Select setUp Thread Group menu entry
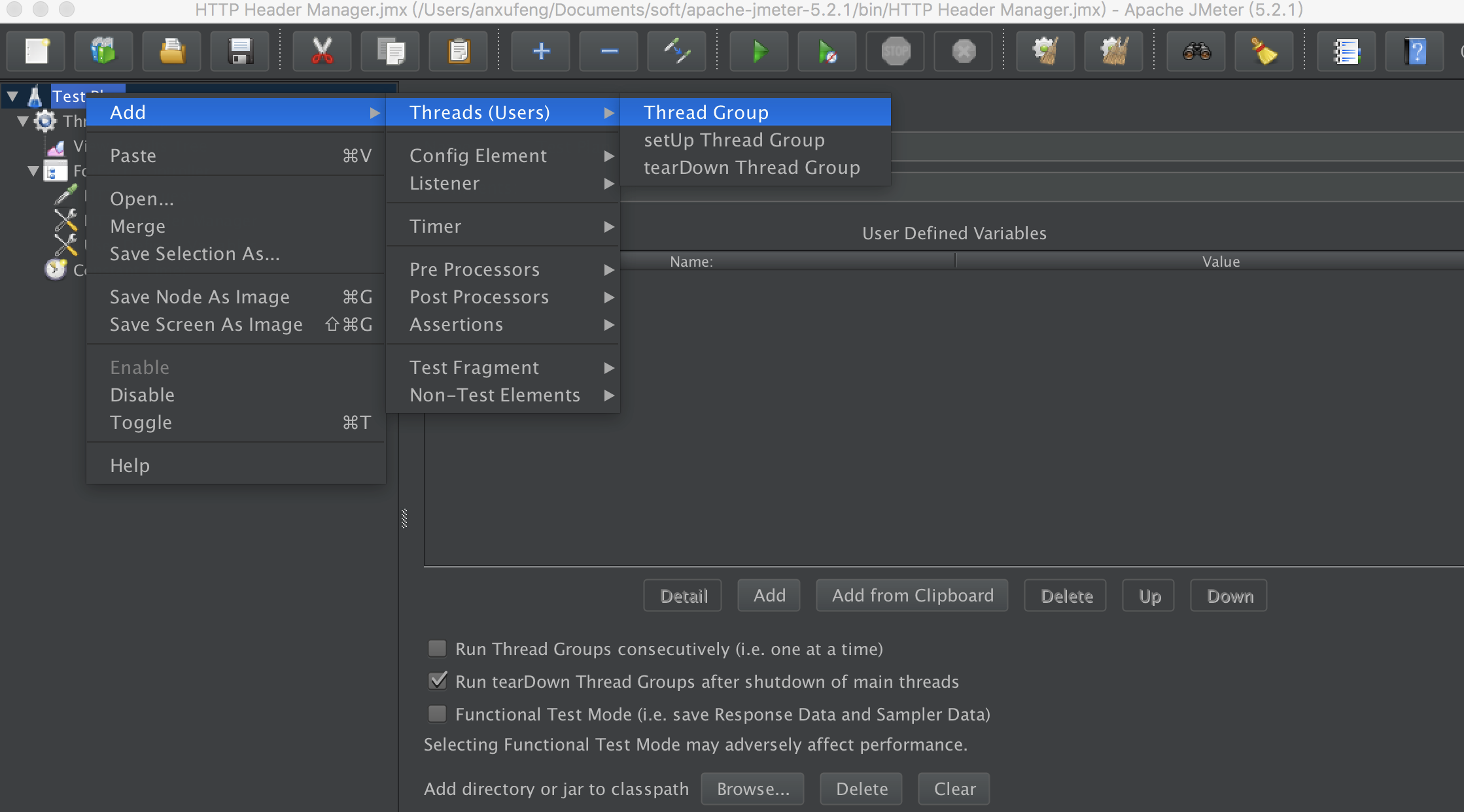This screenshot has width=1464, height=812. 734,140
